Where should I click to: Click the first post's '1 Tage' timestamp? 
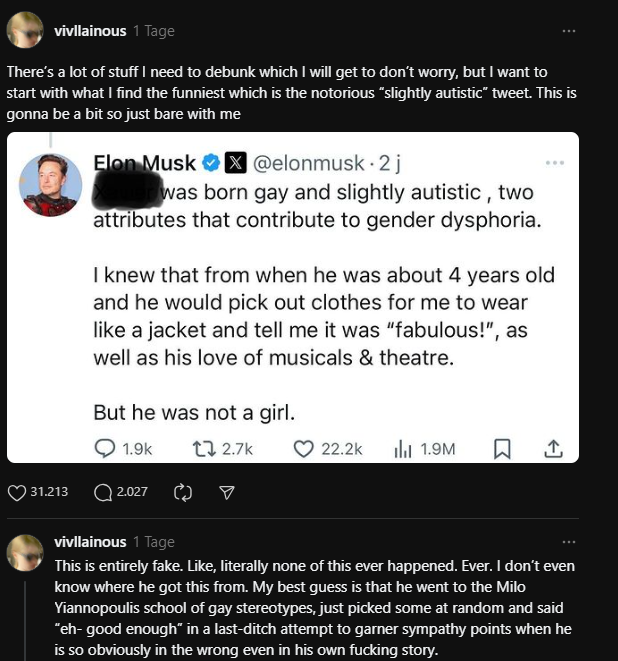[154, 31]
